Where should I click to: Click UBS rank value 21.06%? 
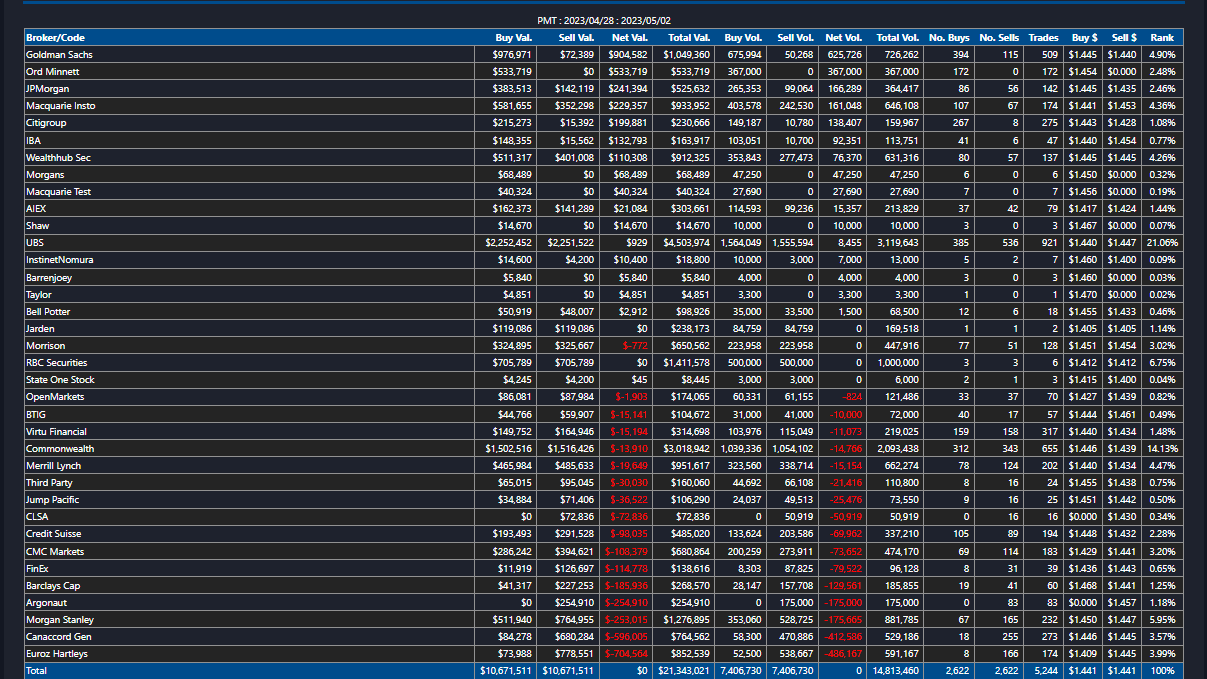[x=1162, y=243]
